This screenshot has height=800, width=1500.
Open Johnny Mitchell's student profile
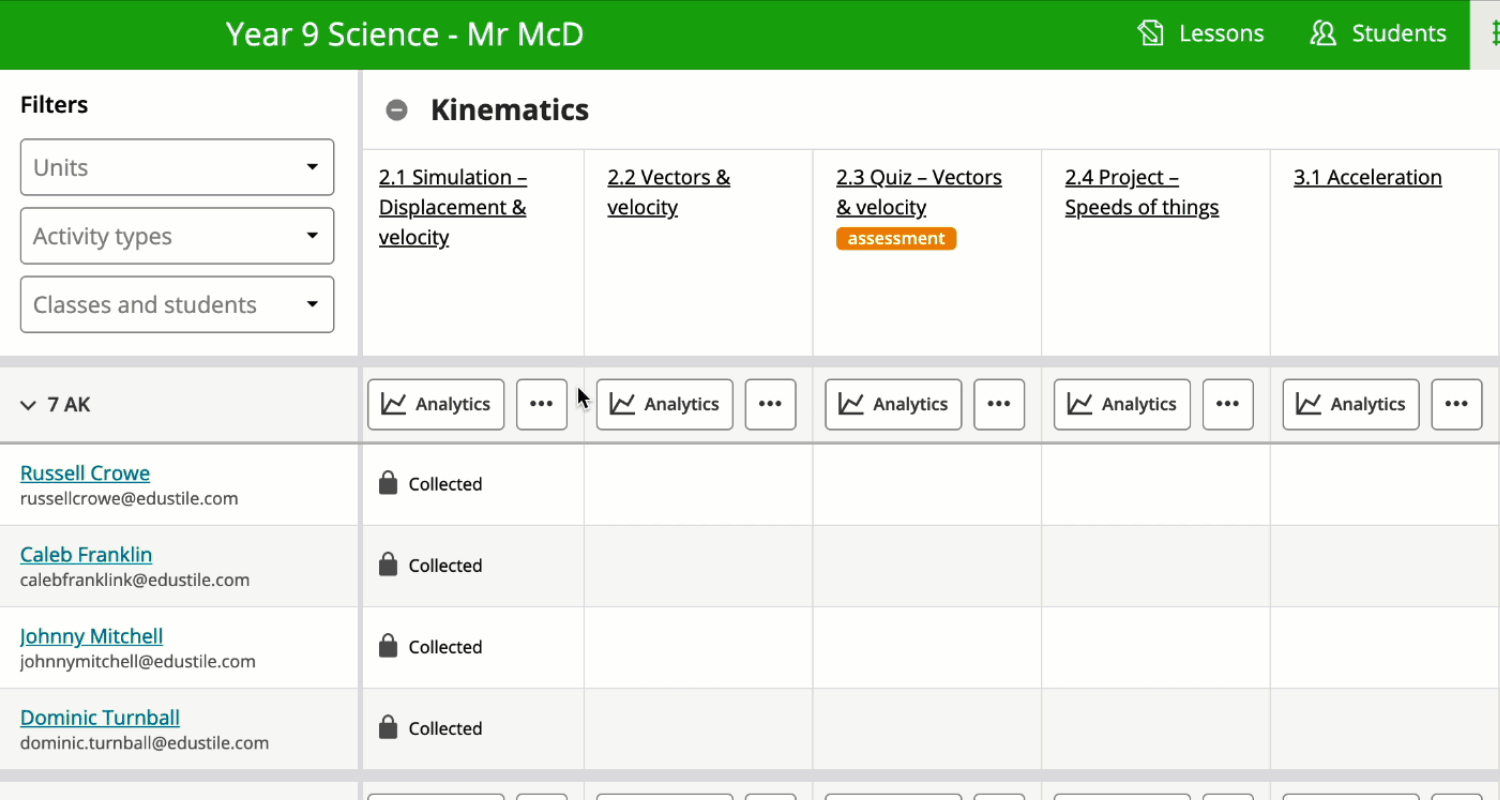91,636
